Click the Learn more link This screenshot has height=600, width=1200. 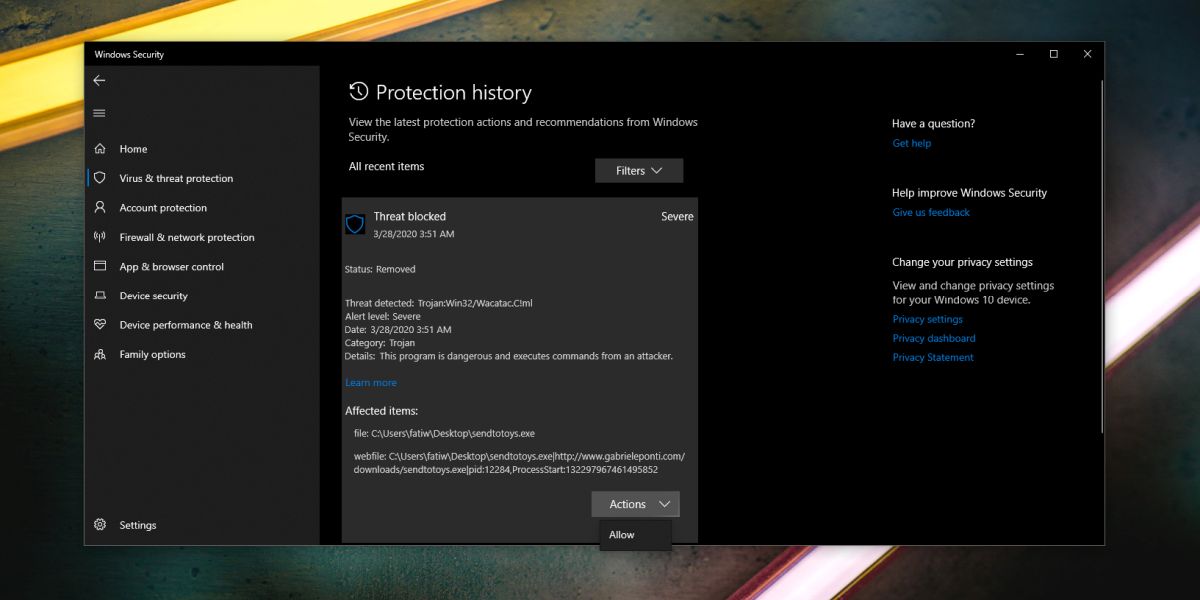371,383
